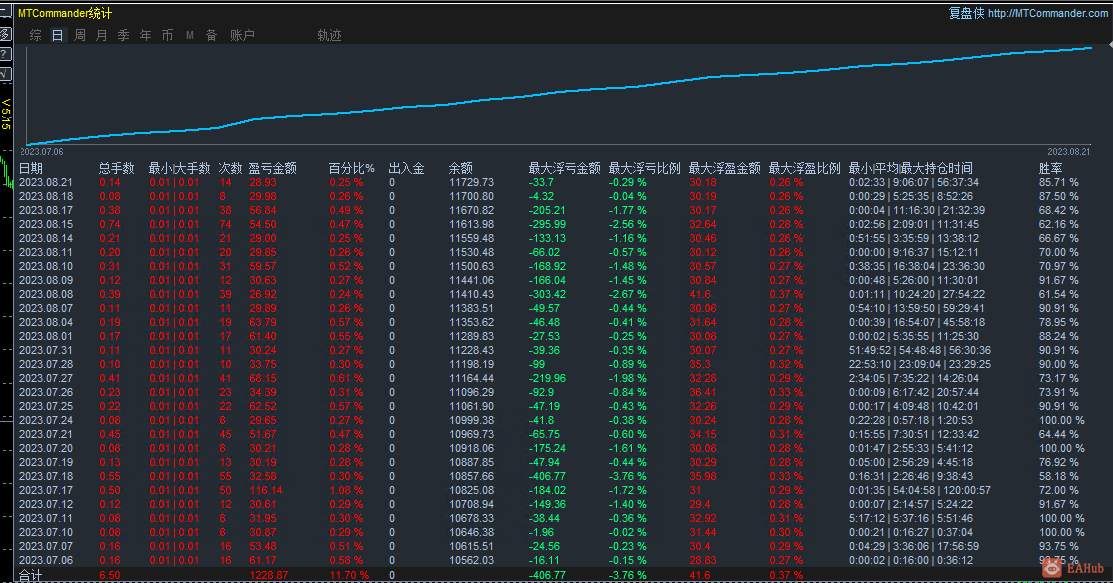Select the 2023.08.21 data row
This screenshot has width=1113, height=583.
pos(45,182)
